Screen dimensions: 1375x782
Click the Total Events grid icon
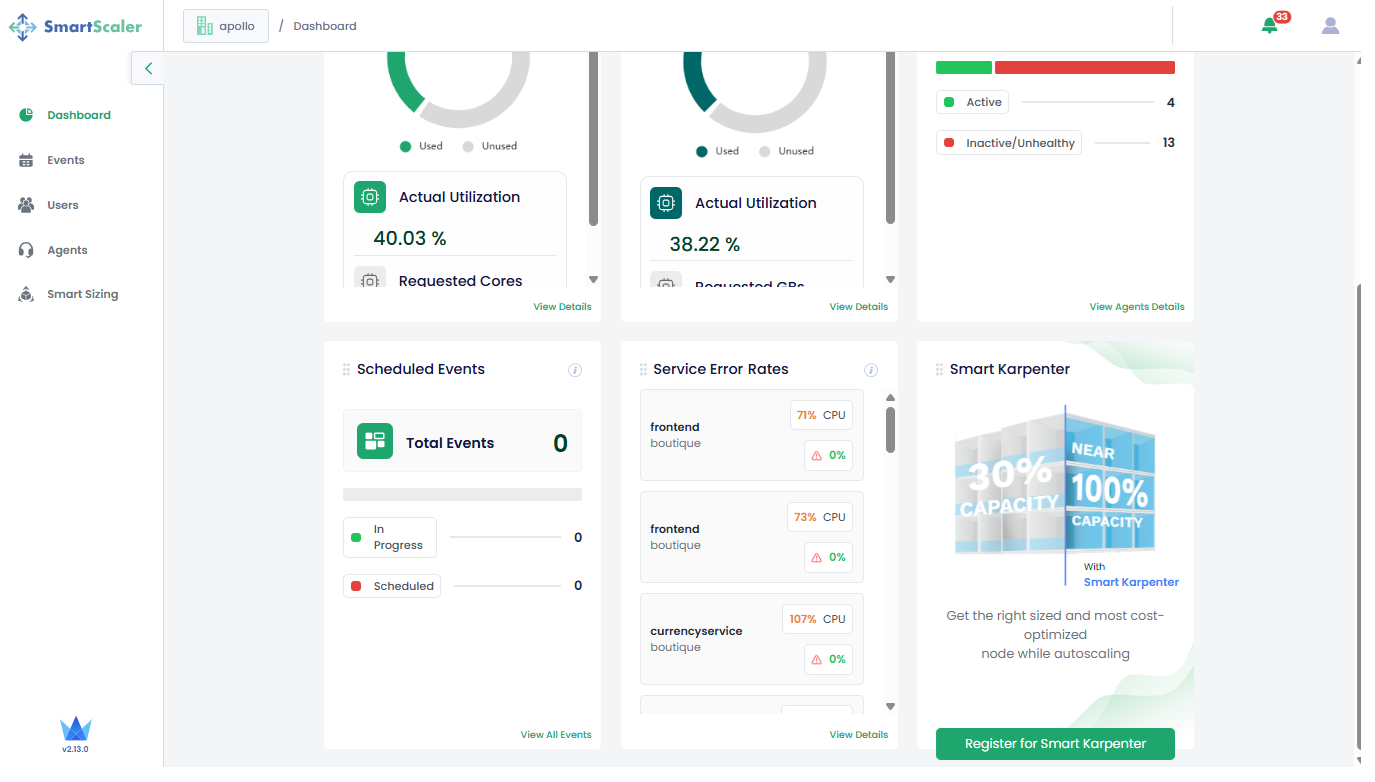(x=375, y=441)
